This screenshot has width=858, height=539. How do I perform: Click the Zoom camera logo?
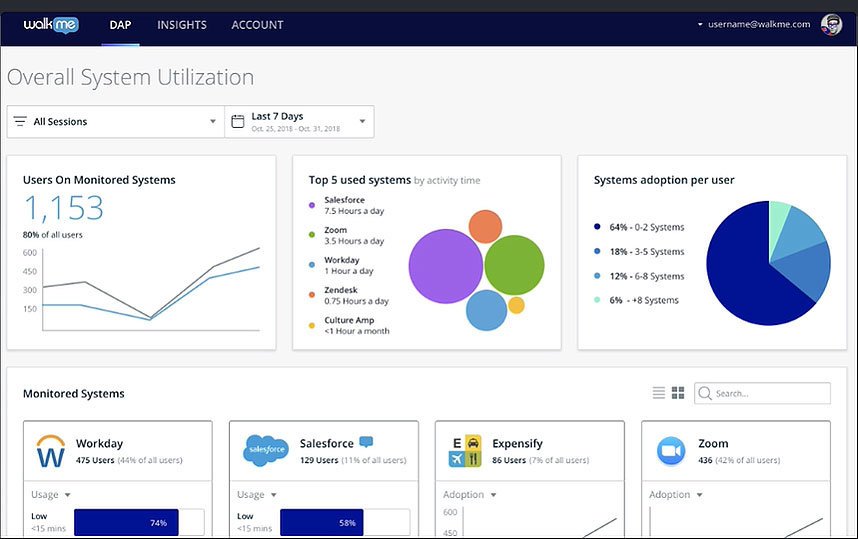pos(671,451)
